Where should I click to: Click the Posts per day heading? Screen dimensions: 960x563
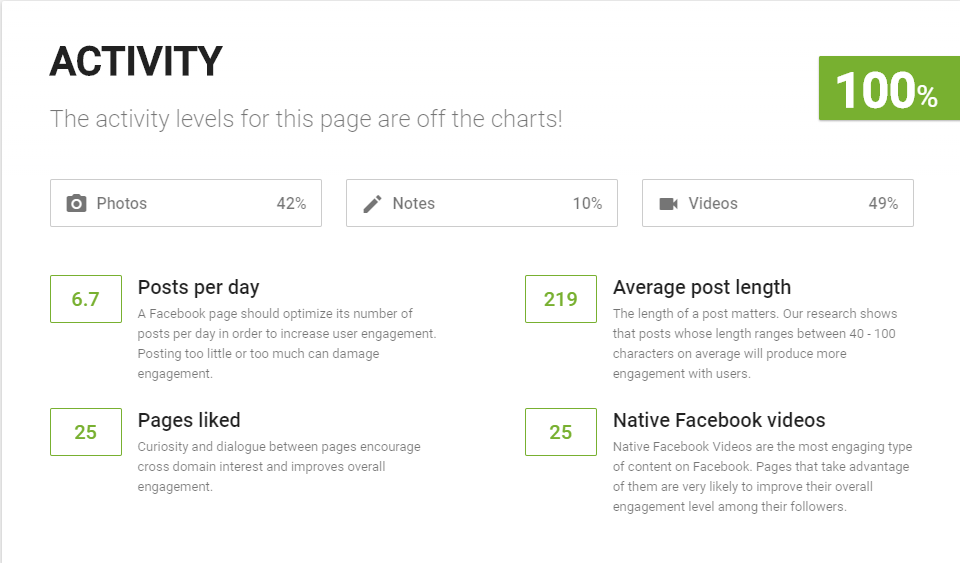pos(198,287)
